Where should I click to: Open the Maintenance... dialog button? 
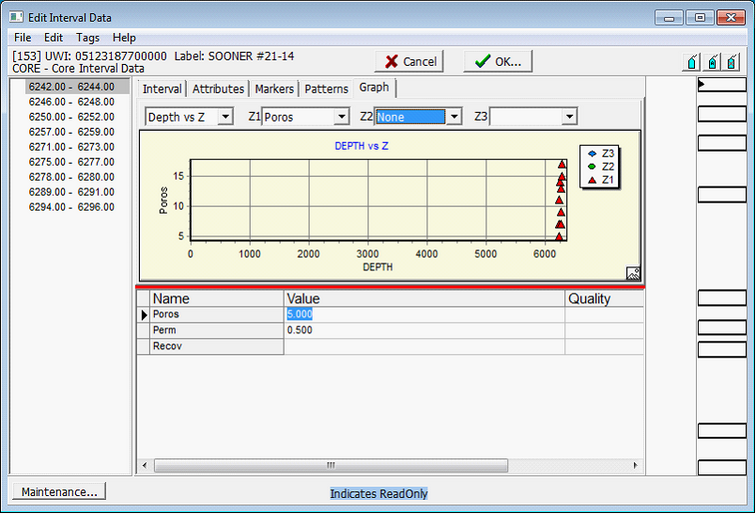click(58, 491)
